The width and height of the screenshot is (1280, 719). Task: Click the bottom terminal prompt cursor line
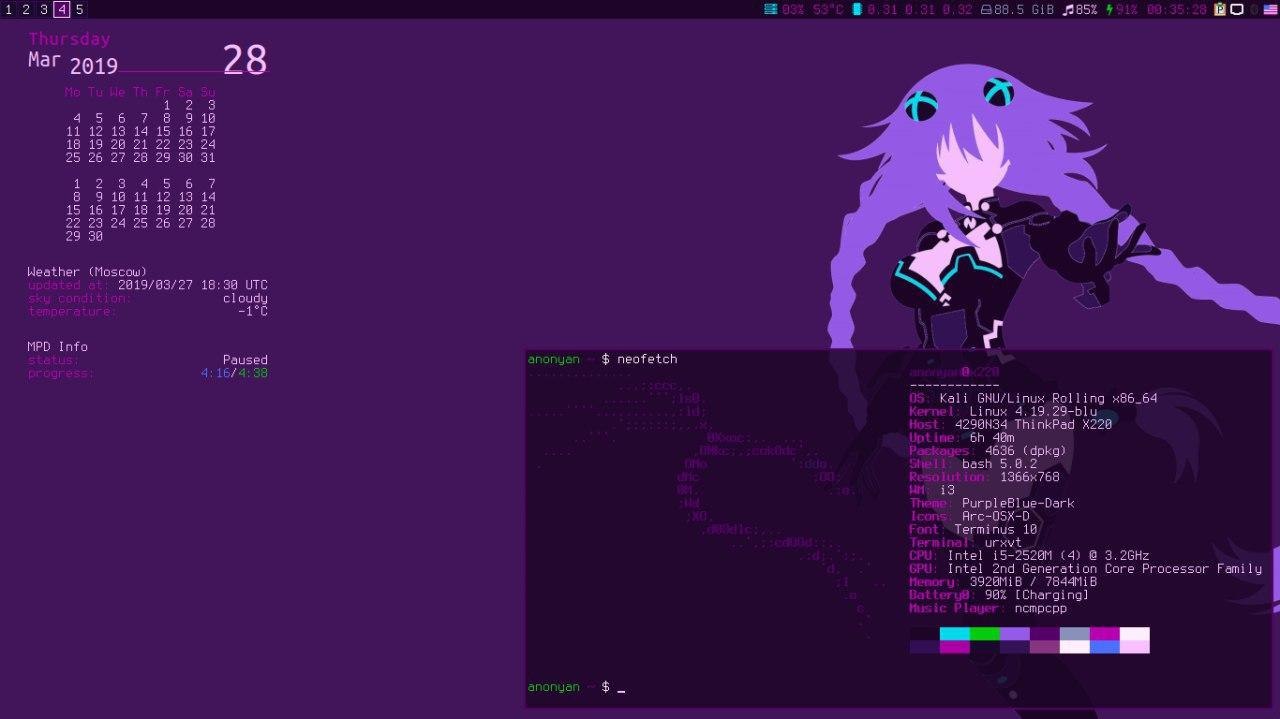click(x=576, y=687)
